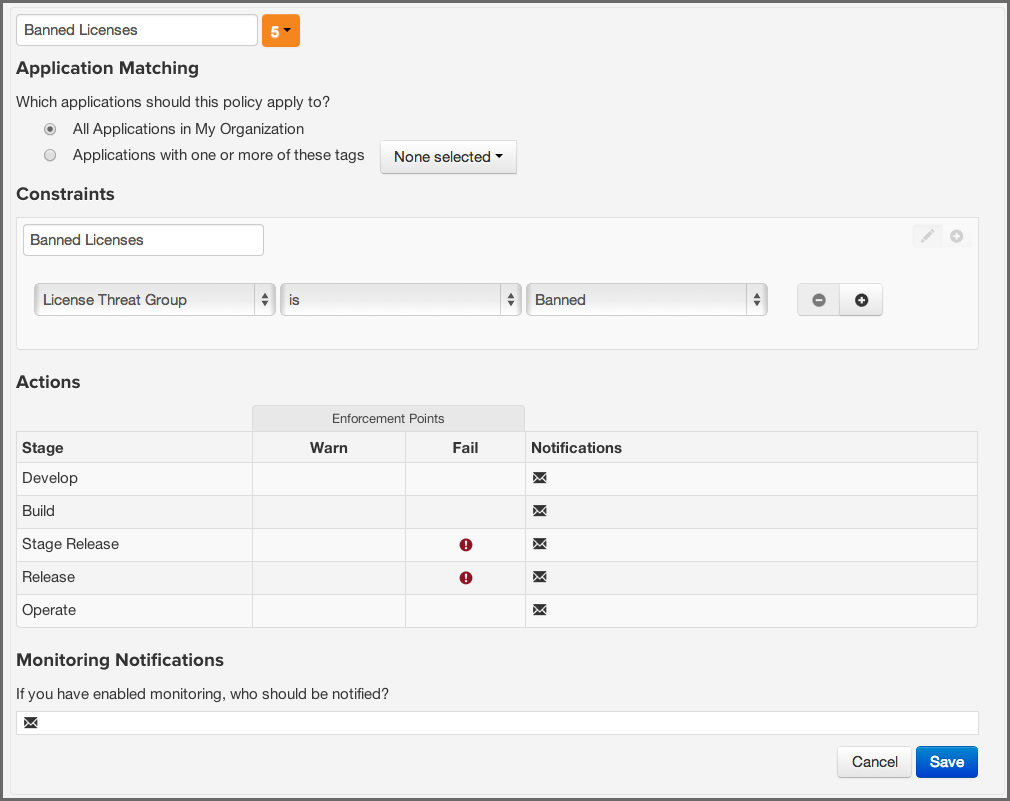
Task: Click the Stage Release notifications envelope
Action: [x=540, y=544]
